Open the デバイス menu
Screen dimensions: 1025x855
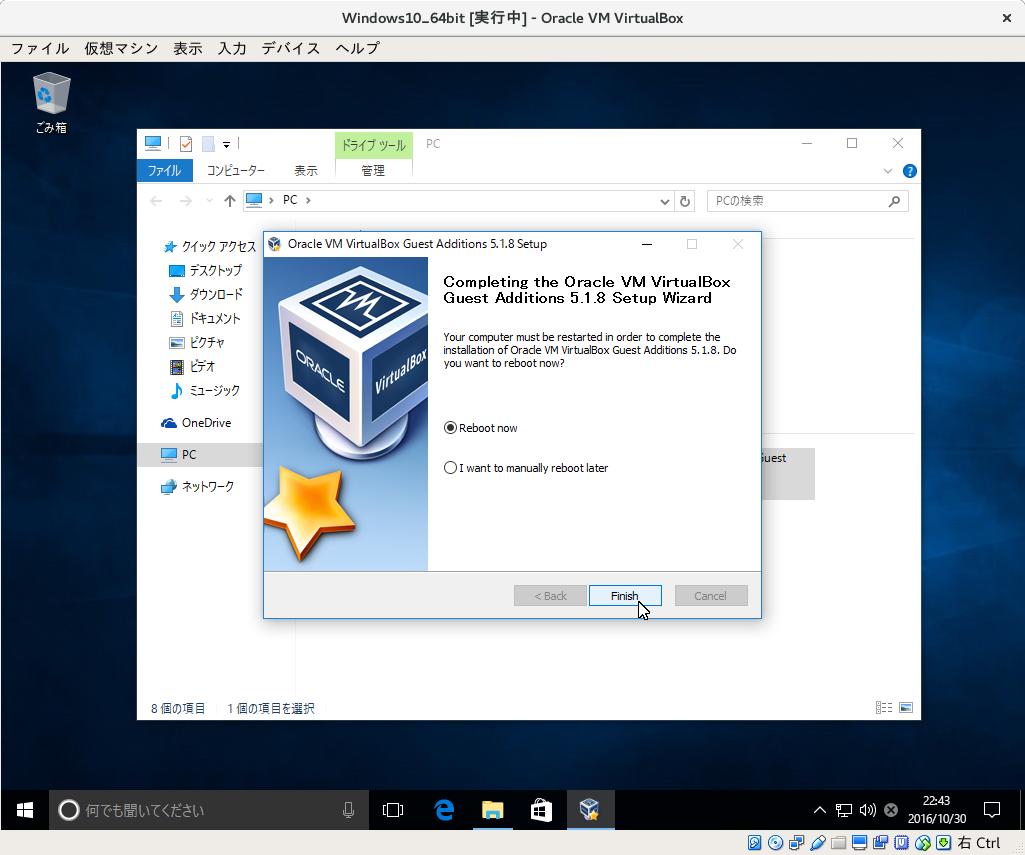[x=291, y=48]
